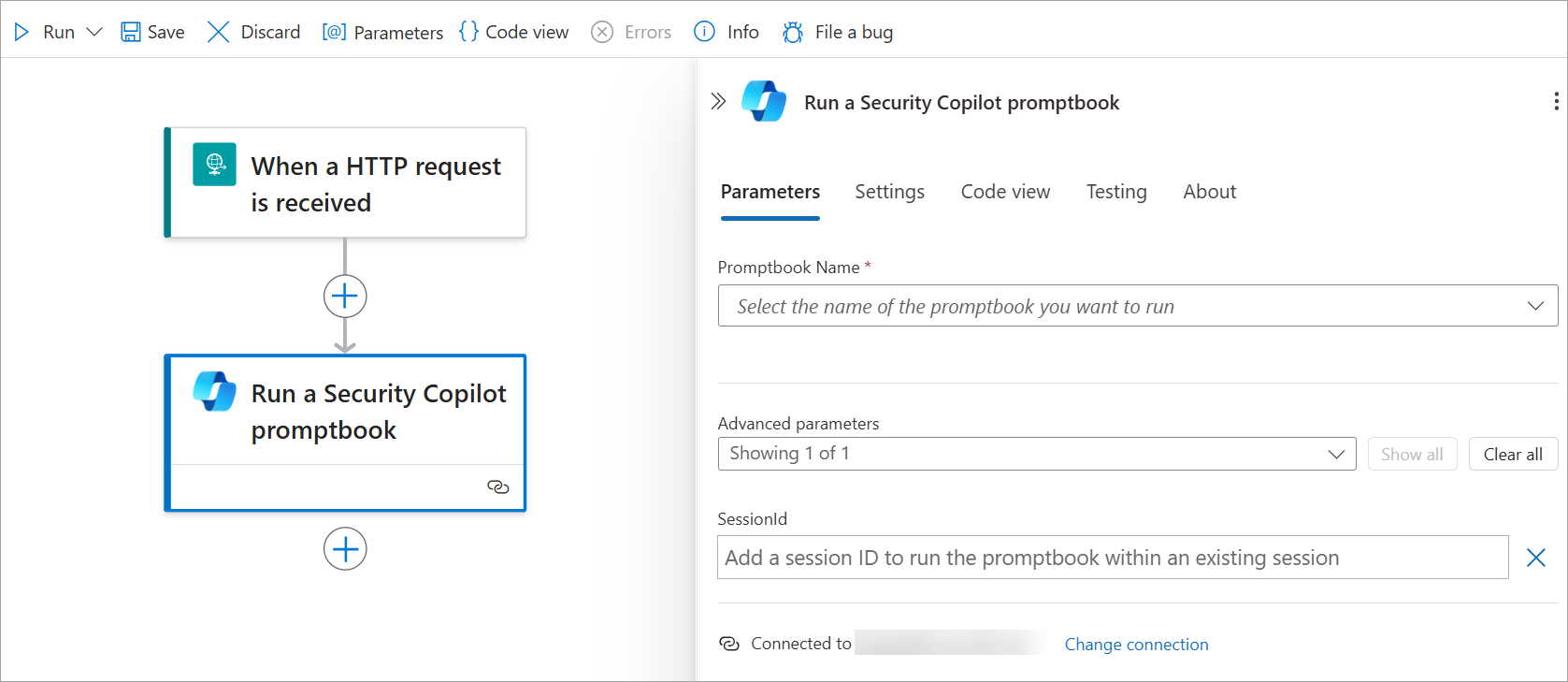1568x682 pixels.
Task: Add an action between trigger and promptbook
Action: coord(345,297)
